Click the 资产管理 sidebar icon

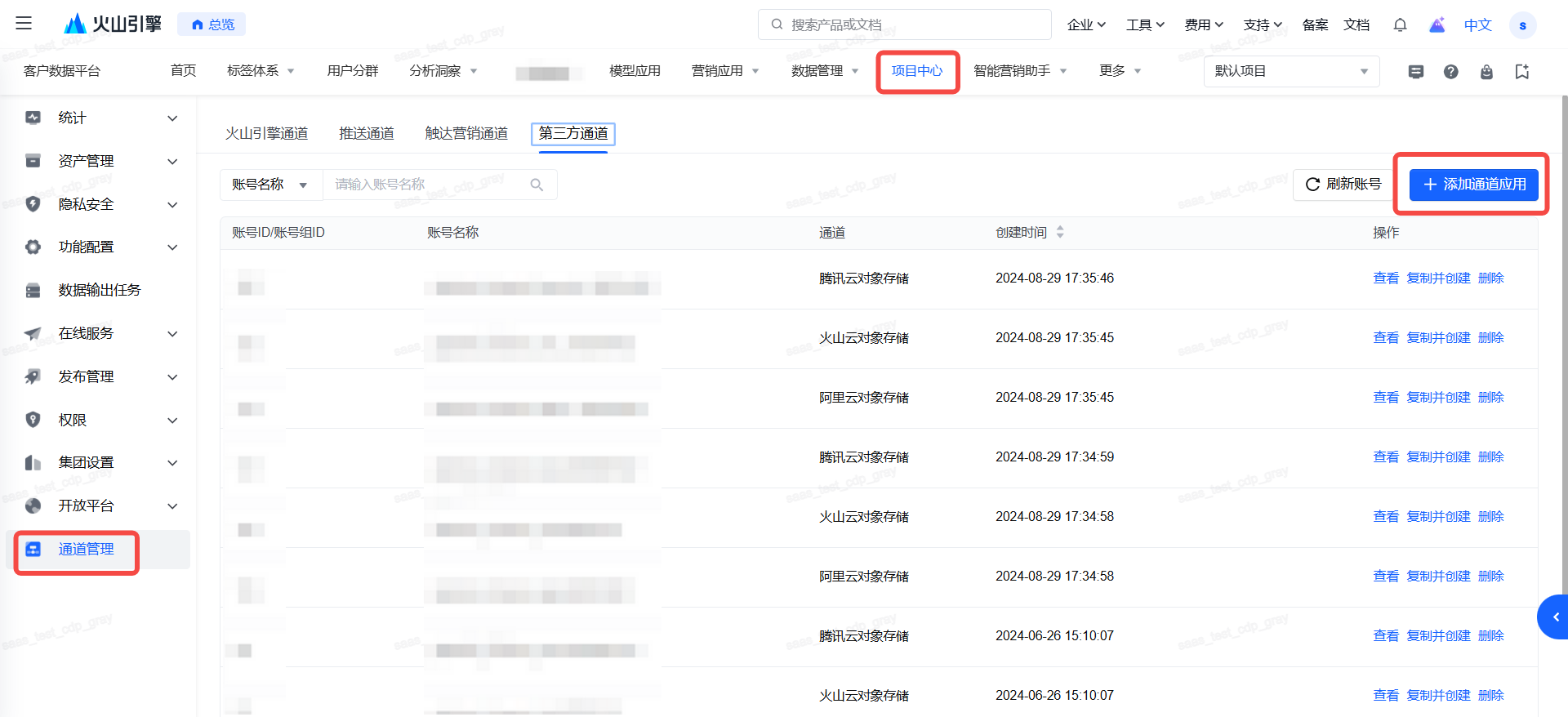(x=33, y=161)
